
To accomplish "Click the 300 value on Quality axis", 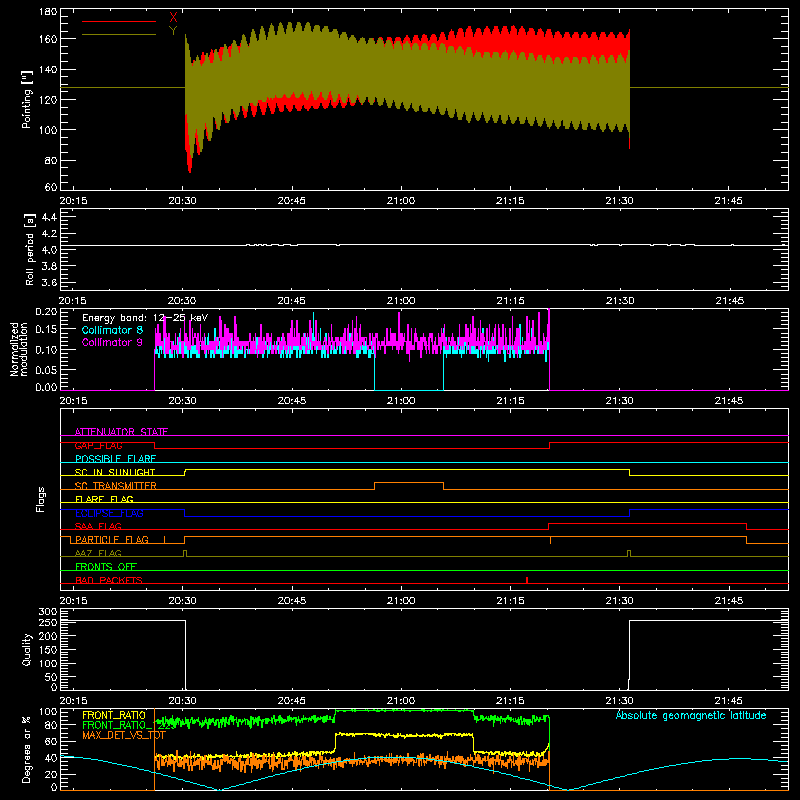I will pos(48,612).
